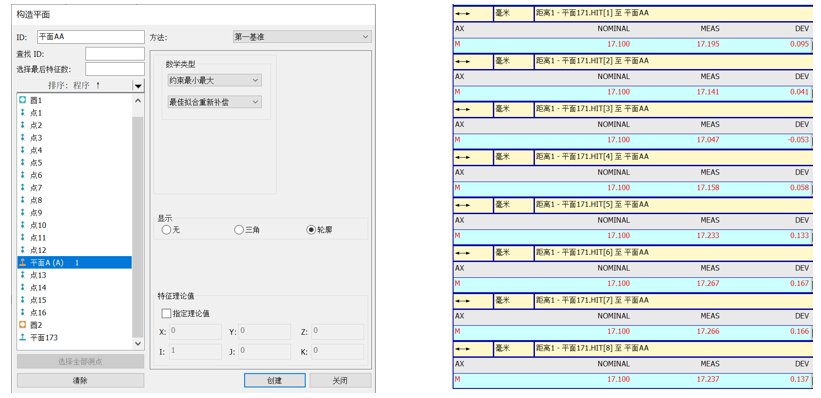Enable the 指定理论值 checkbox
Screen dimensions: 821x398
click(166, 314)
